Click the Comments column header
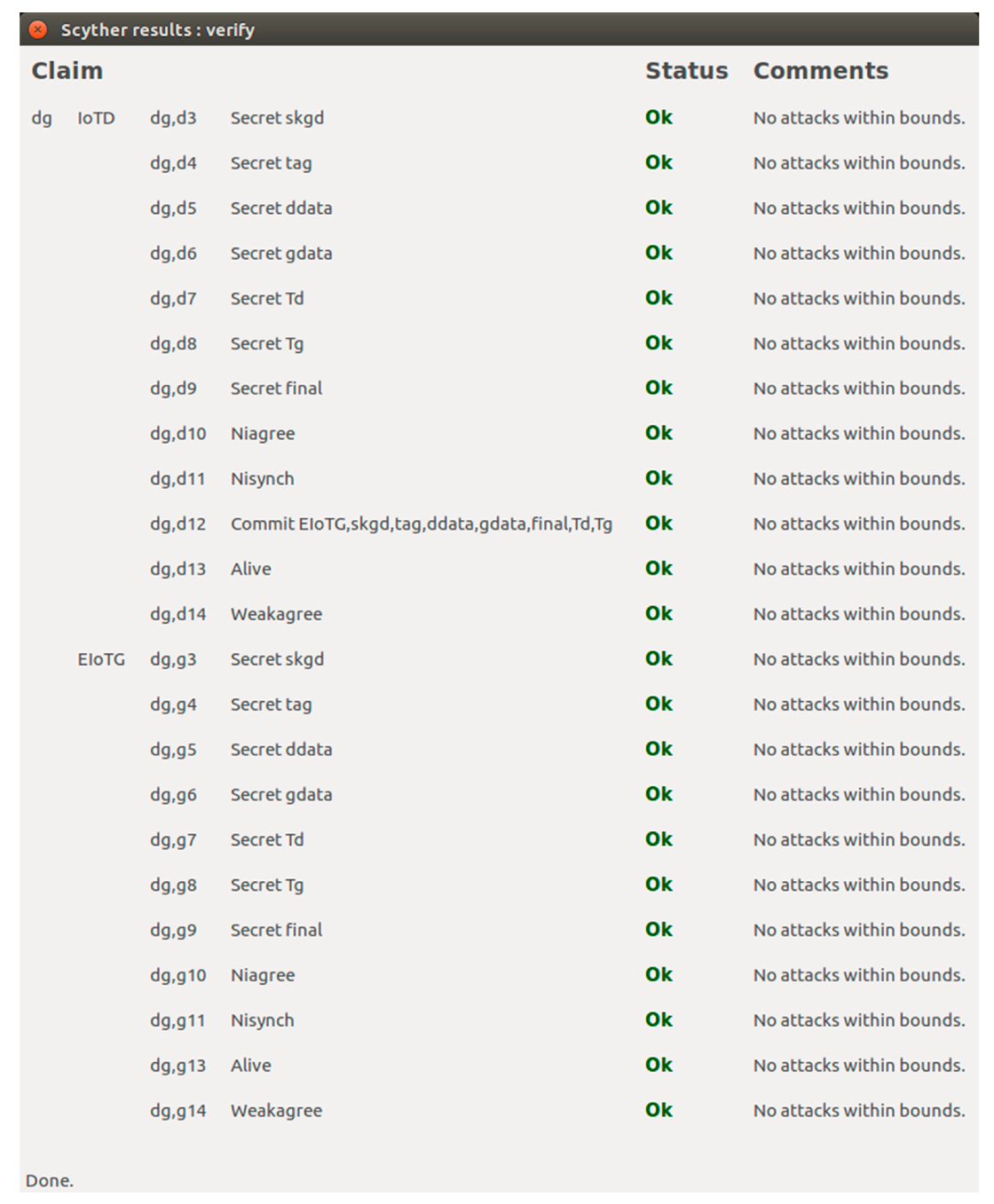The width and height of the screenshot is (994, 1204). click(x=820, y=71)
